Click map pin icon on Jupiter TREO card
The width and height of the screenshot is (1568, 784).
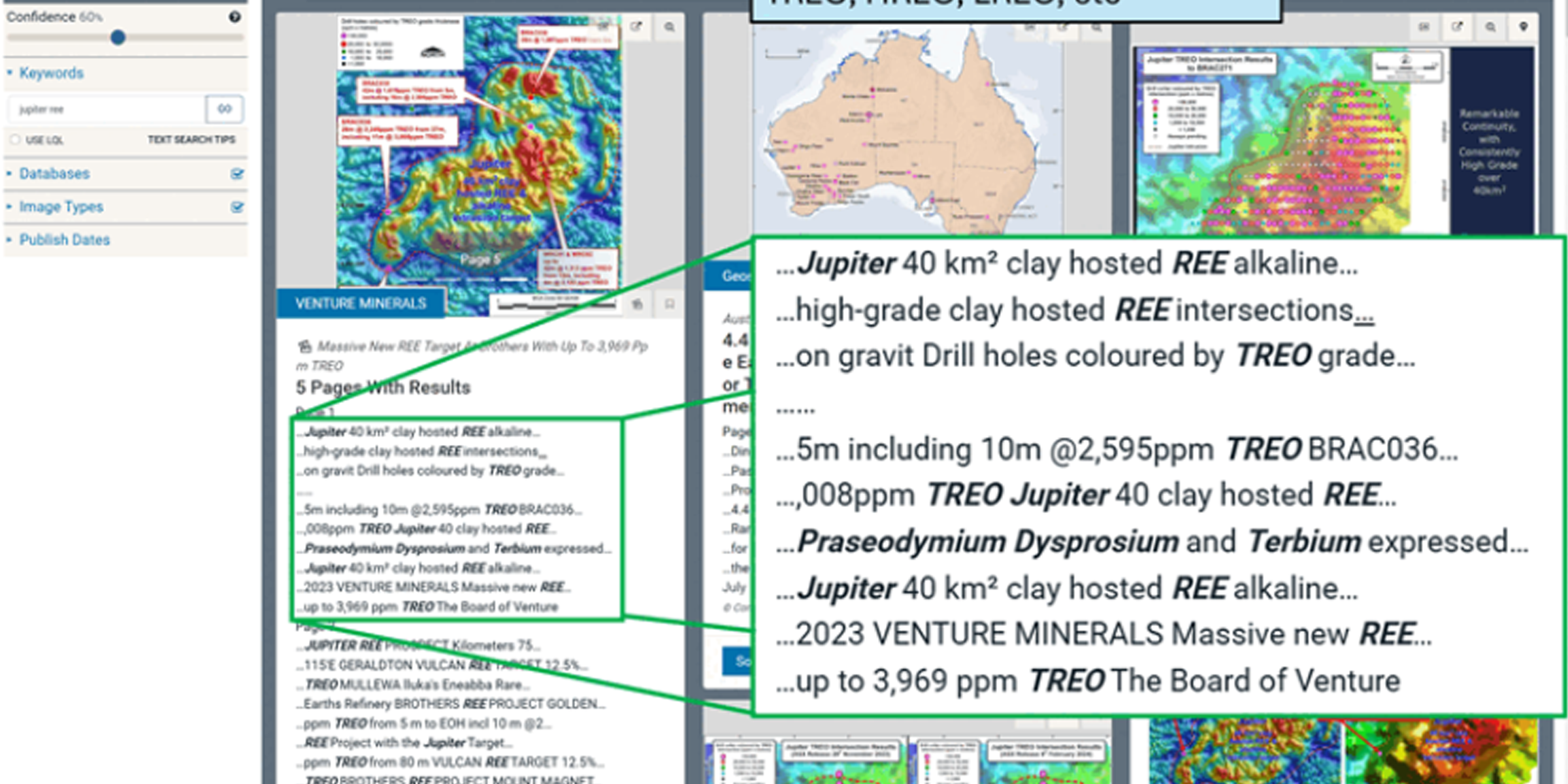click(x=1523, y=27)
